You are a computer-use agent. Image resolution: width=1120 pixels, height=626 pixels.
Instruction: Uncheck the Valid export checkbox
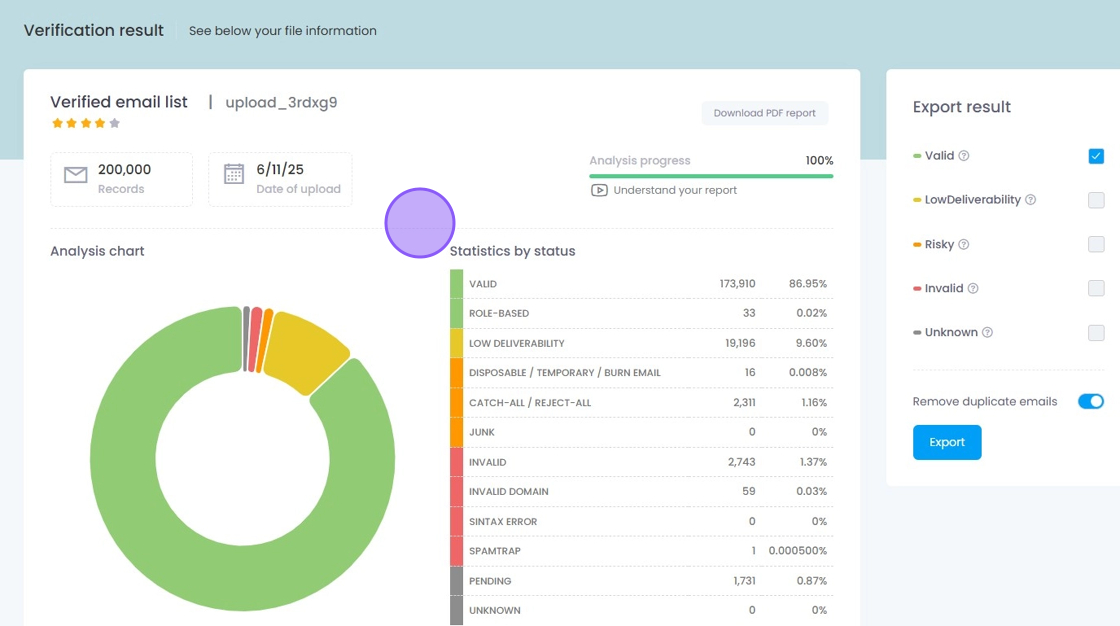tap(1096, 156)
